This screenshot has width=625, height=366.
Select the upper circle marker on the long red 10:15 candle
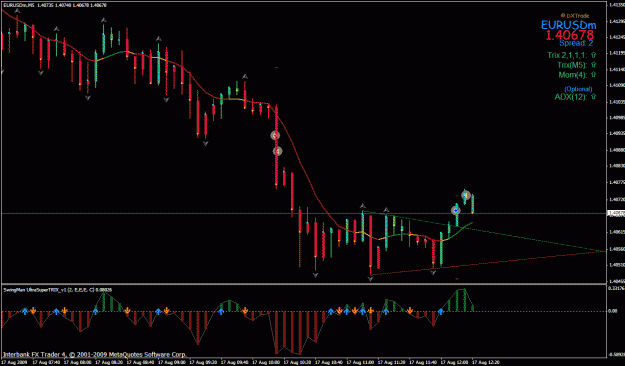275,136
